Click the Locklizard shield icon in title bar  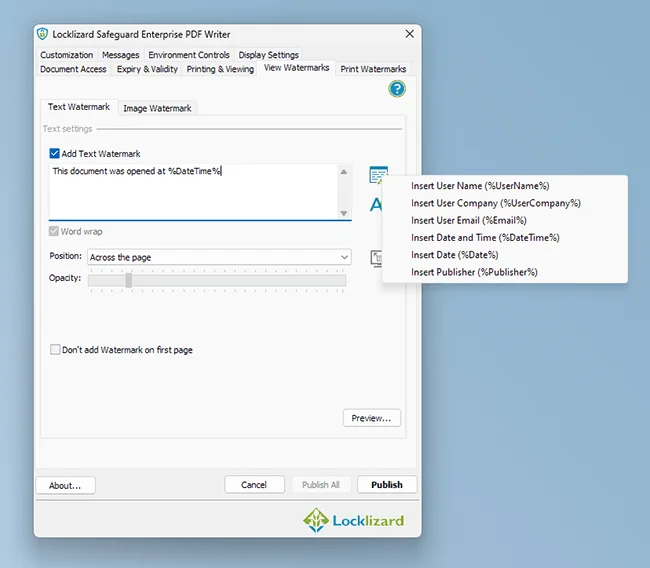click(x=42, y=34)
